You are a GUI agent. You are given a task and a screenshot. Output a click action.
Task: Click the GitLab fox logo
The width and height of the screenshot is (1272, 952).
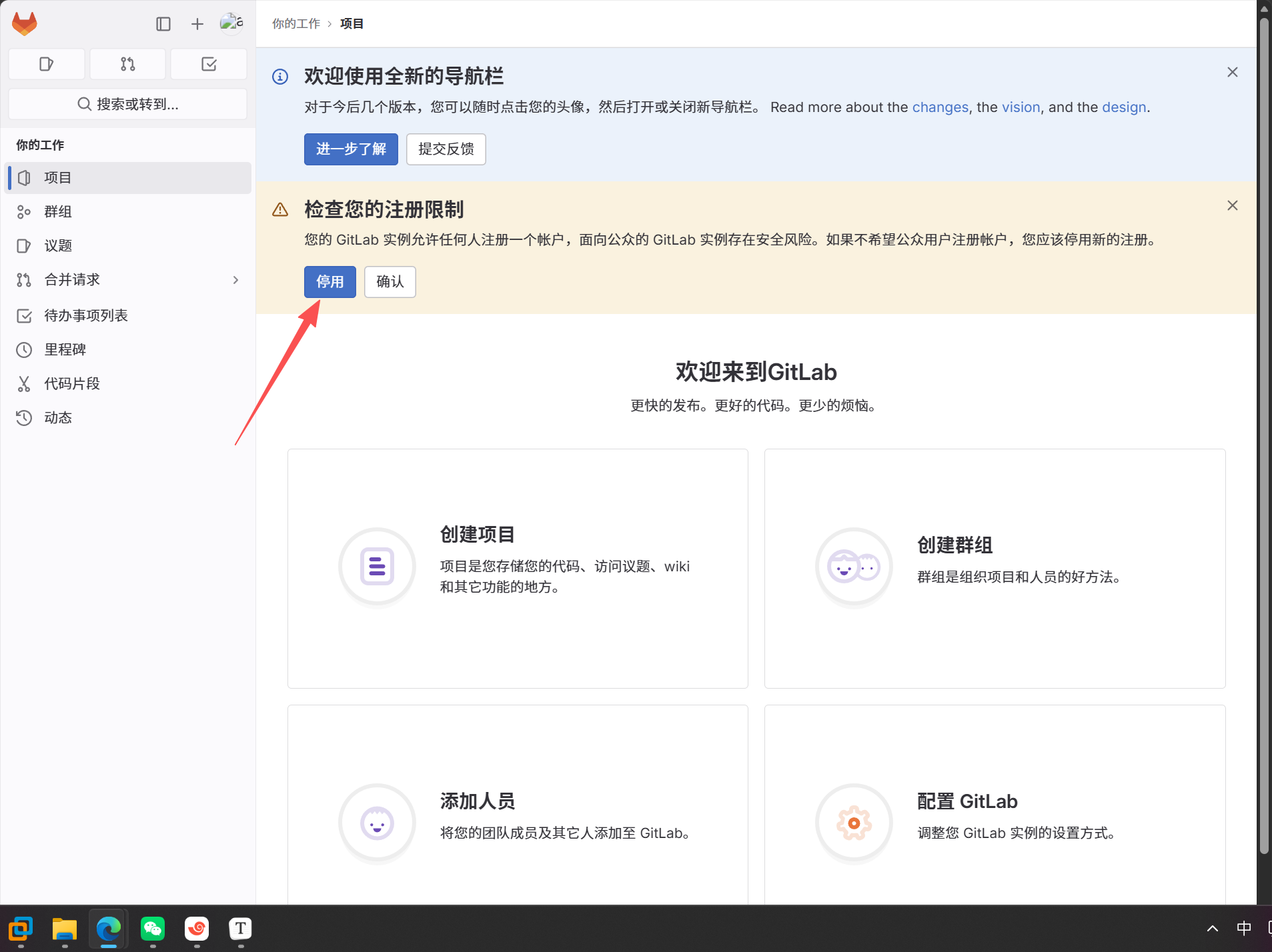pos(25,24)
